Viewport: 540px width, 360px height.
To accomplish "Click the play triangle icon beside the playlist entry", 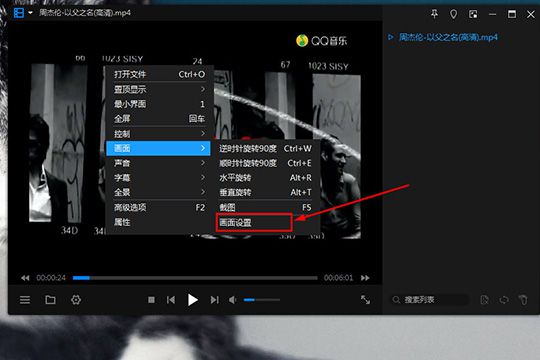I will click(391, 37).
